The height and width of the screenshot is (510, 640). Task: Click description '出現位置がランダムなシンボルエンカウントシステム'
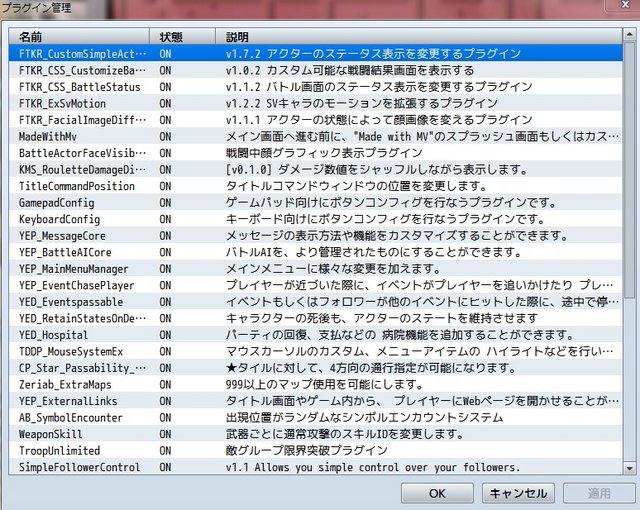coord(364,417)
